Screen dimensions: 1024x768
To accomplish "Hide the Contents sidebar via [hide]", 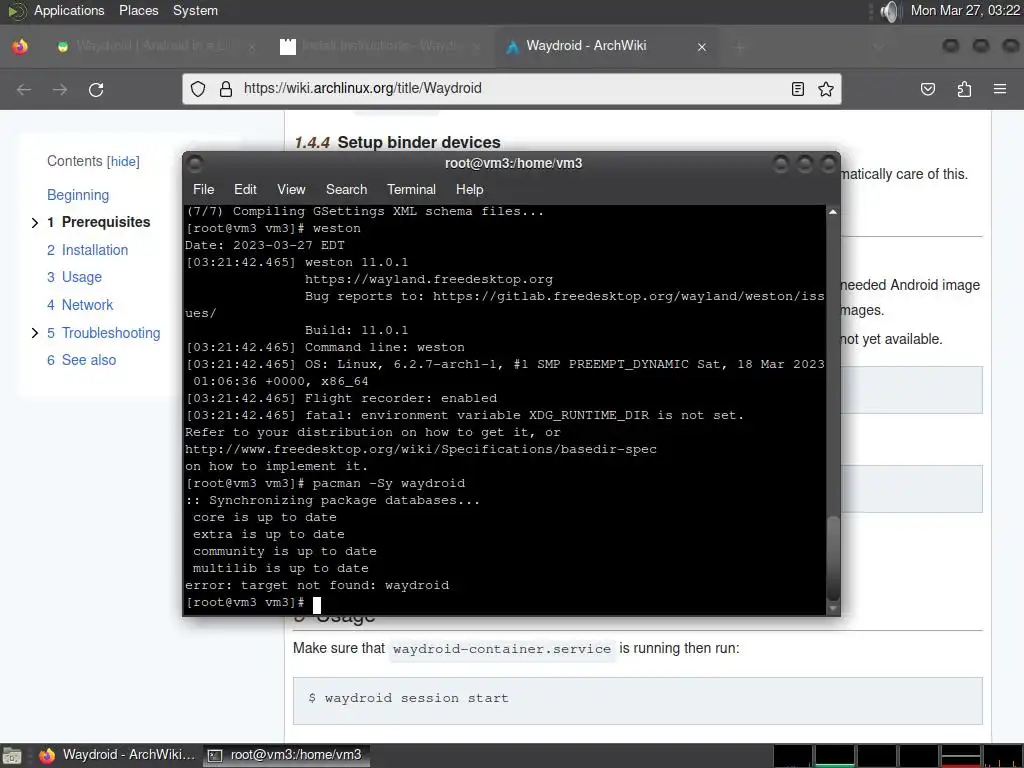I will click(123, 161).
